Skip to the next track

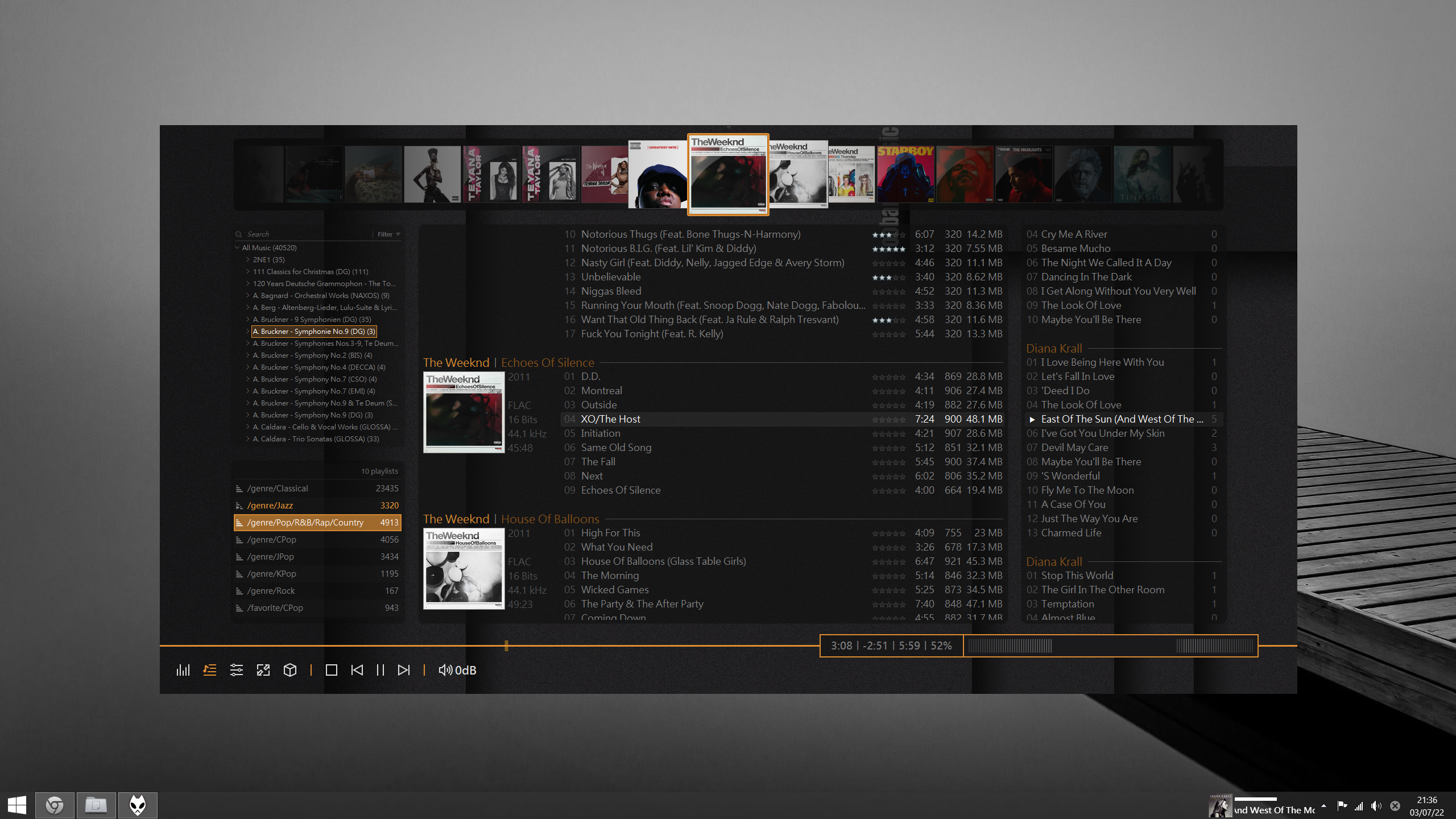click(x=404, y=670)
